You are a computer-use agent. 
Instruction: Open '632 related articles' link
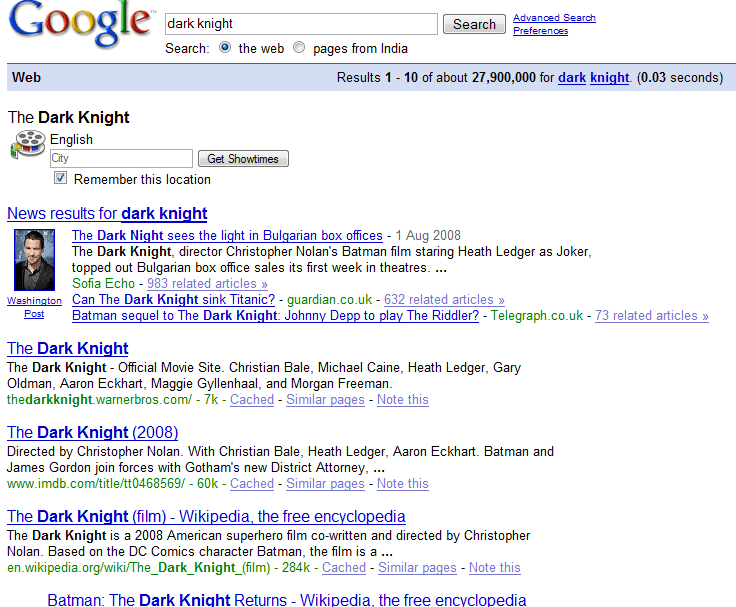(444, 300)
